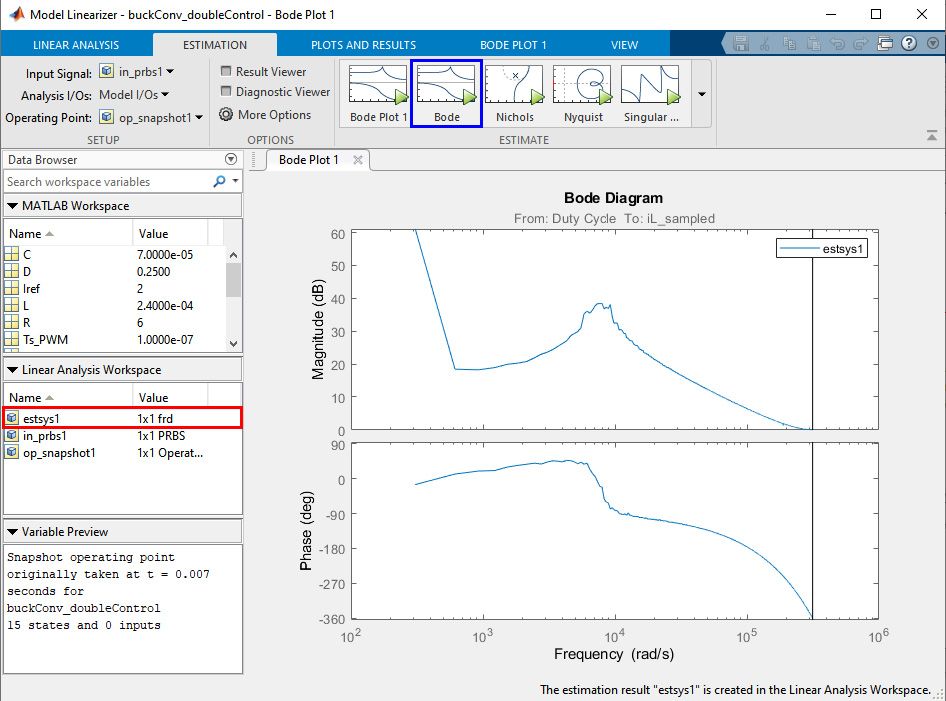Switch to the Linear Analysis tab

pyautogui.click(x=76, y=45)
